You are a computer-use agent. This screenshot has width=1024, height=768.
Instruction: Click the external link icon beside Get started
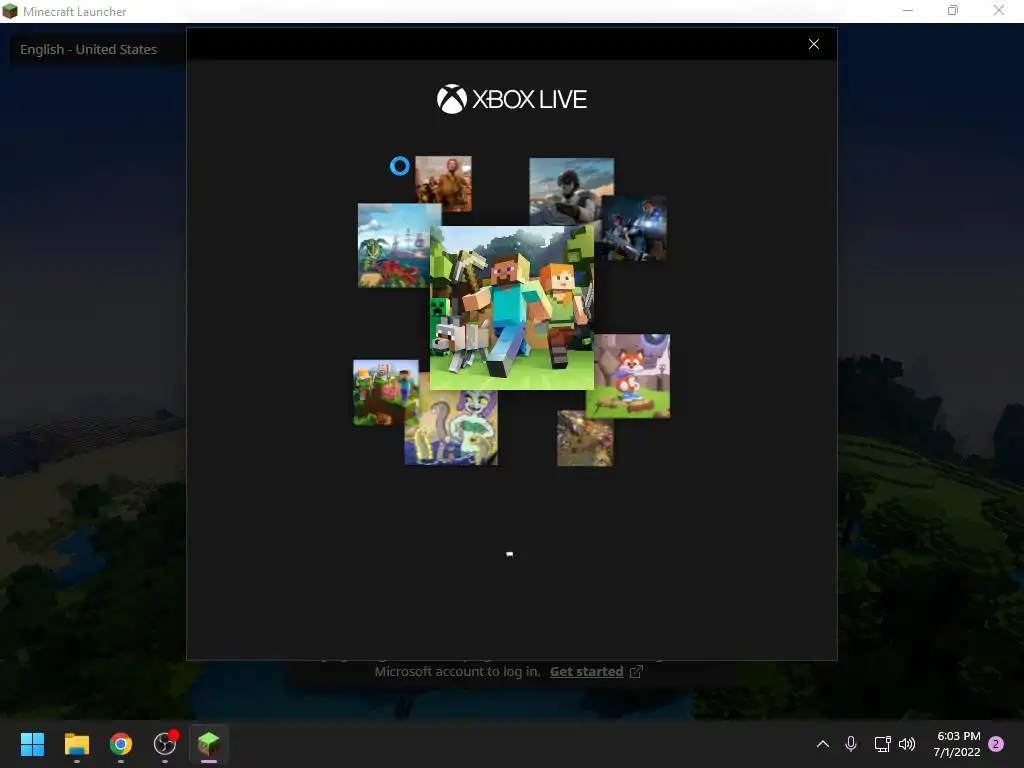636,671
